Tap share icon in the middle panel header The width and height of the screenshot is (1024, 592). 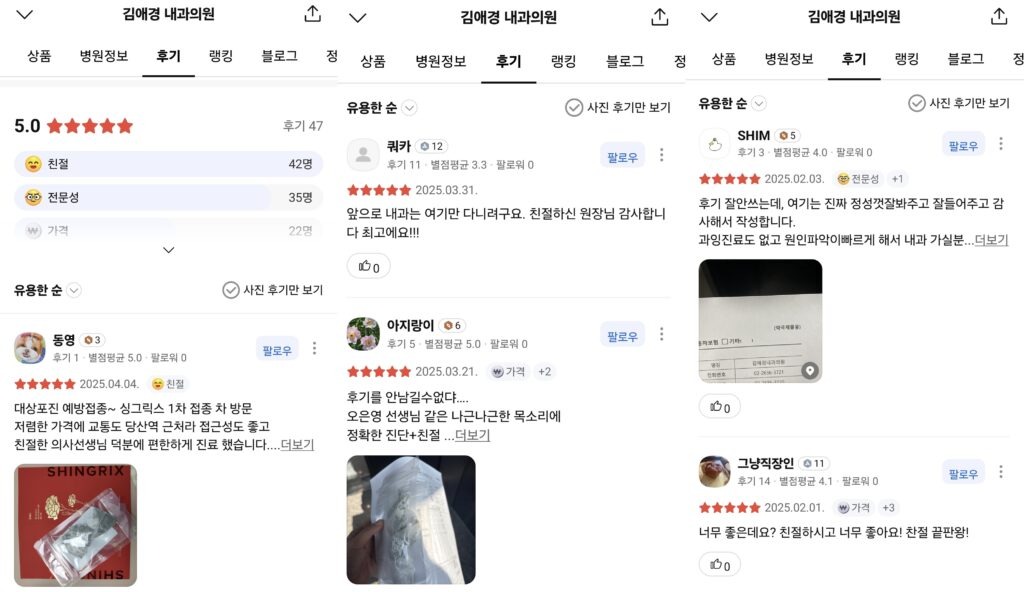[x=660, y=17]
